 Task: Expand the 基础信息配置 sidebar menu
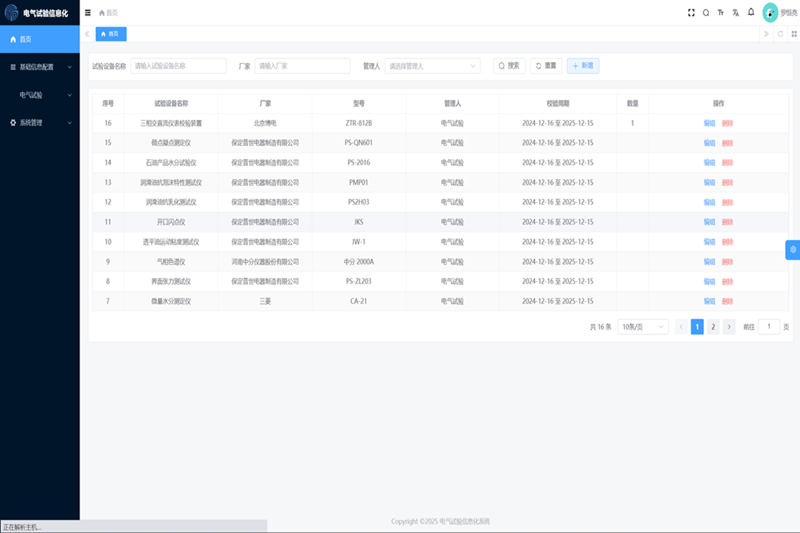(x=40, y=67)
